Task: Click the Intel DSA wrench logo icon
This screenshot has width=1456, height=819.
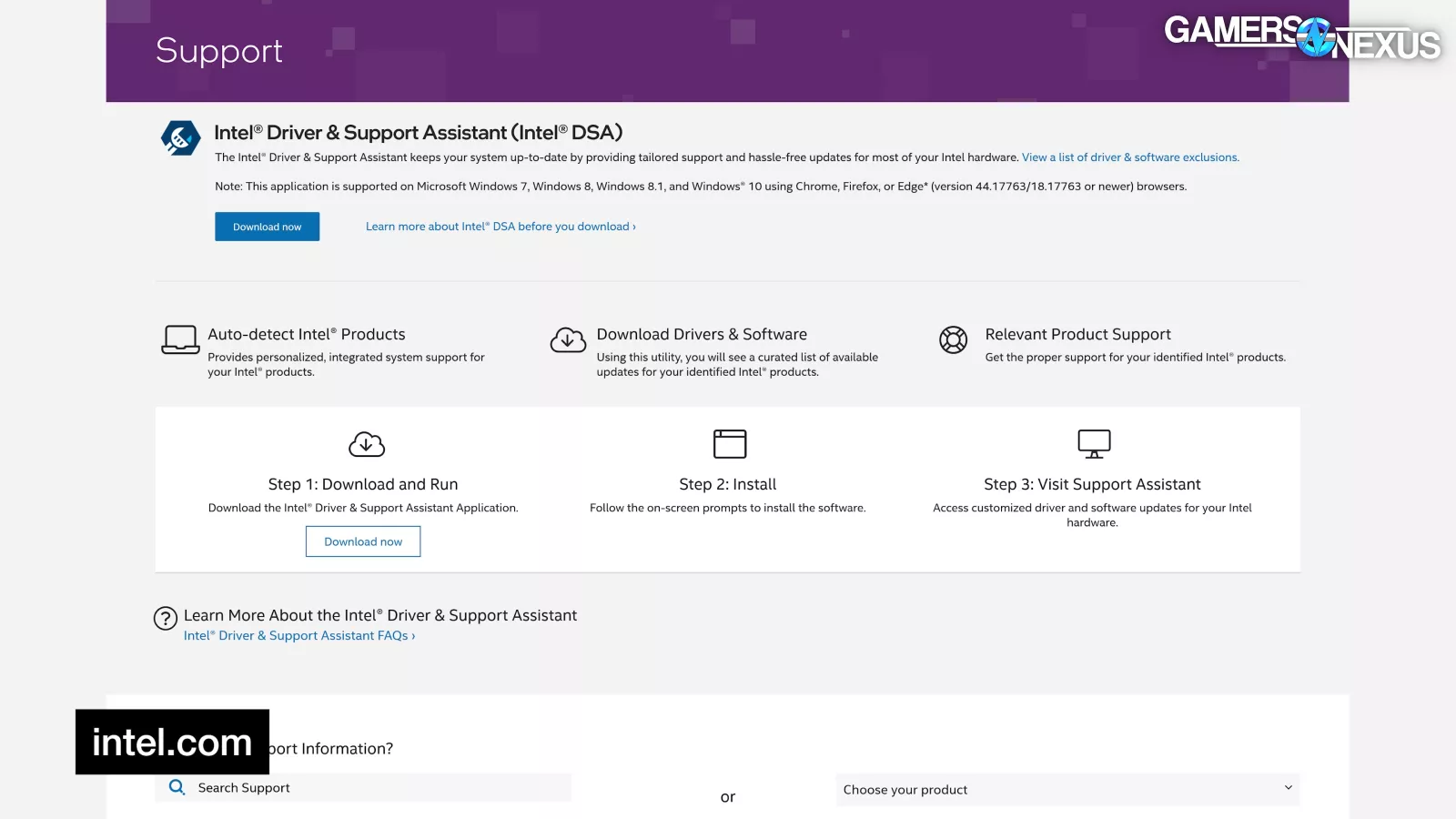Action: 180,138
